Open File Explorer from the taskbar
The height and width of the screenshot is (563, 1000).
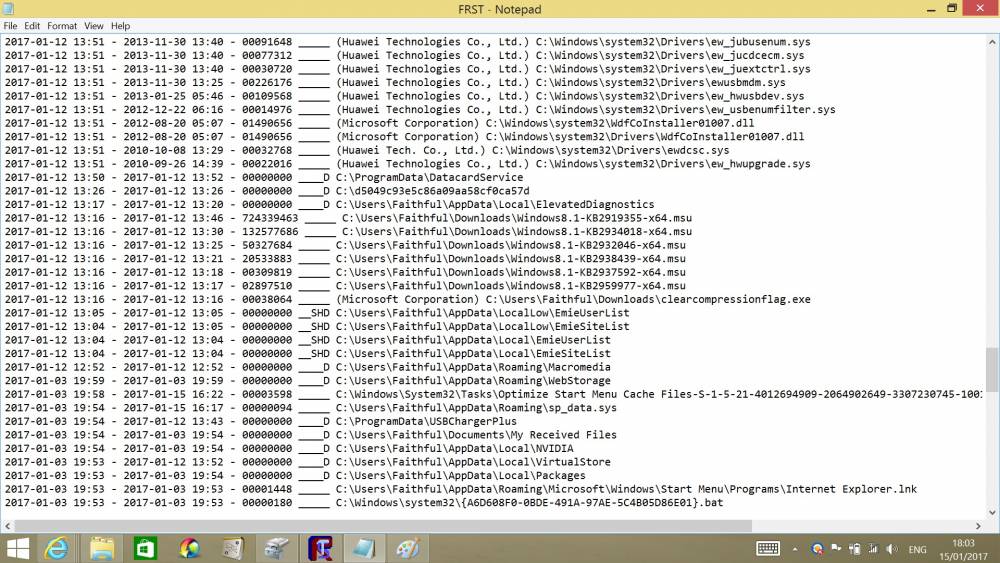(102, 548)
